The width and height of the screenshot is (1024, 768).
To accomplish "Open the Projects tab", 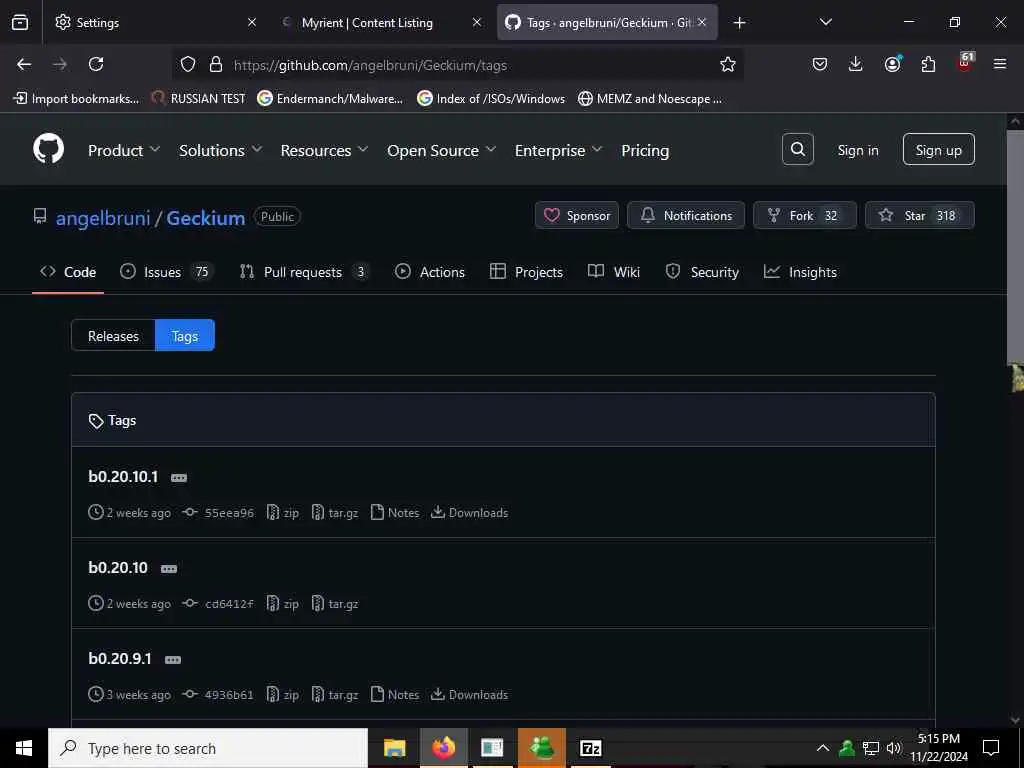I will point(526,272).
